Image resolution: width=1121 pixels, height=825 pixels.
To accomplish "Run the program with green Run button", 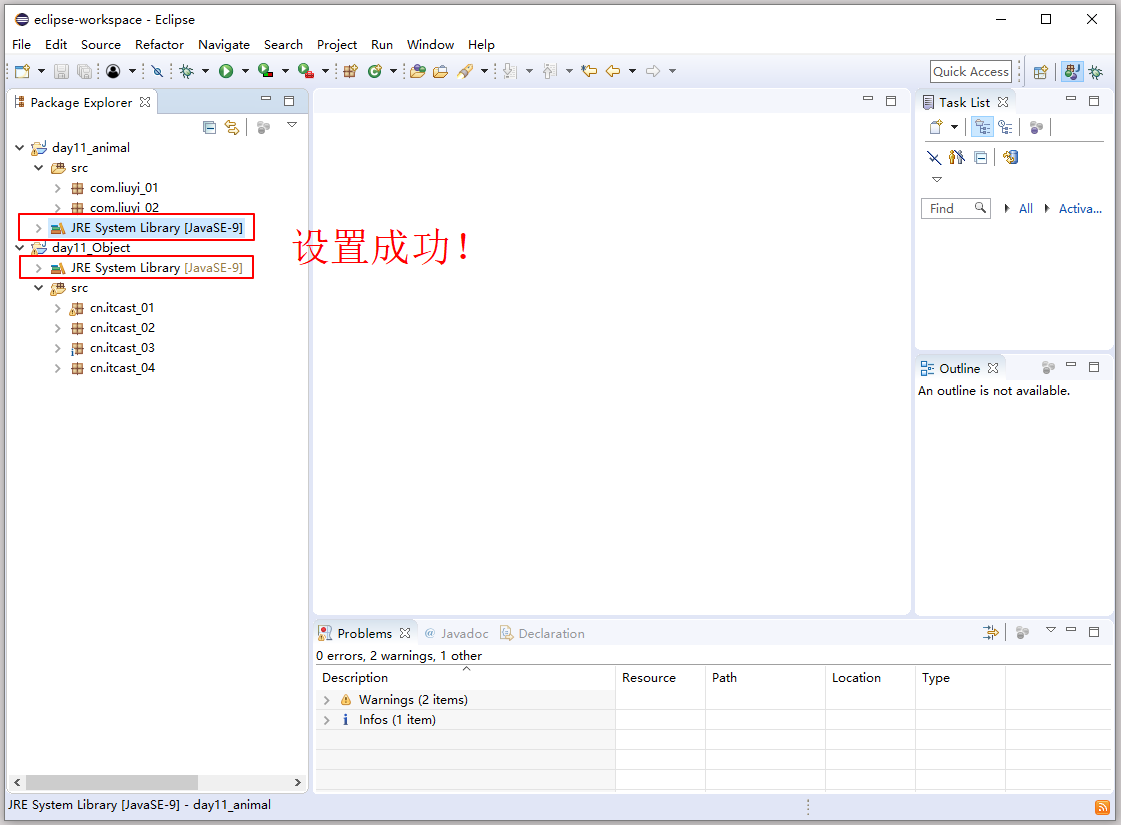I will [x=226, y=71].
